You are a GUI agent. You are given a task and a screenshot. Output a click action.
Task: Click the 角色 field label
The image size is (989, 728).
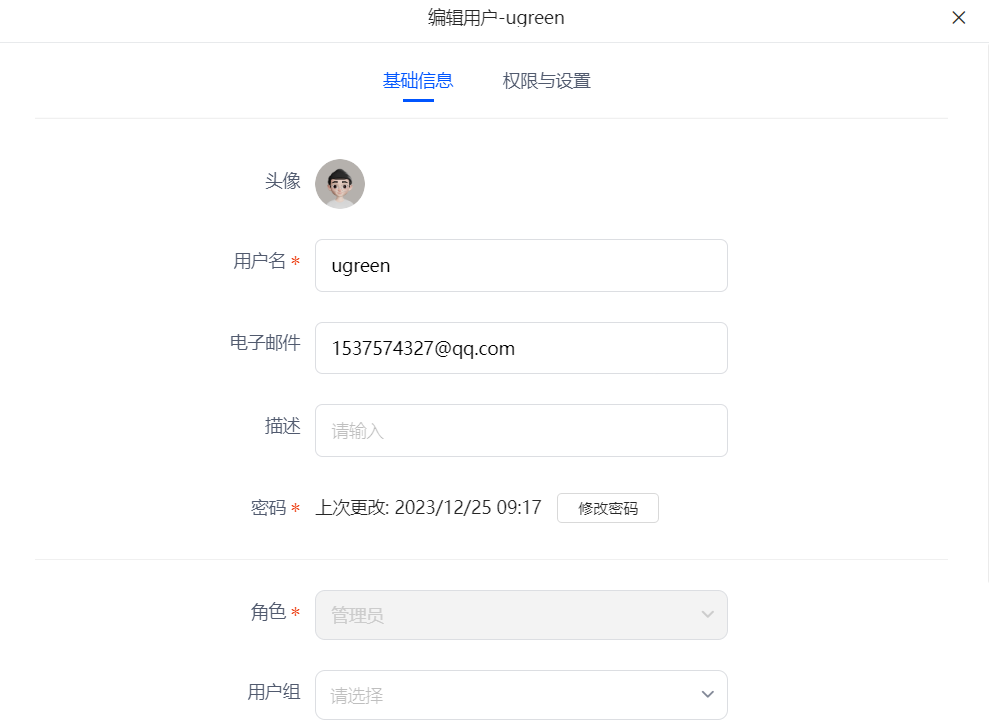[x=268, y=612]
